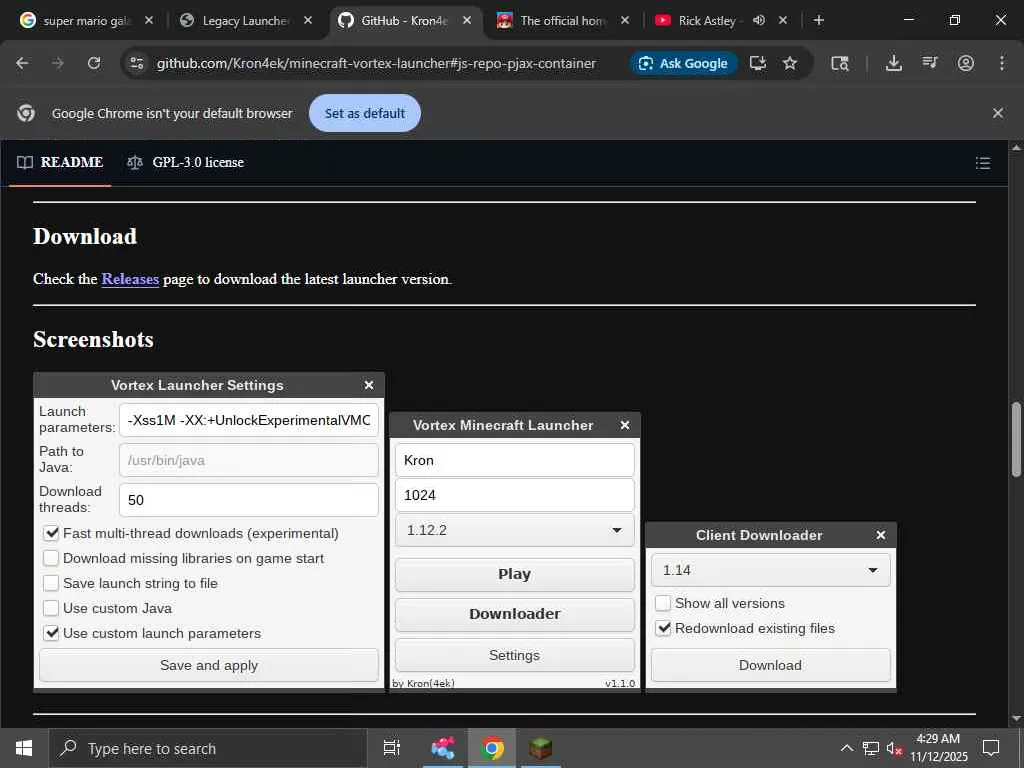
Task: Reload the current GitHub page
Action: pyautogui.click(x=94, y=63)
